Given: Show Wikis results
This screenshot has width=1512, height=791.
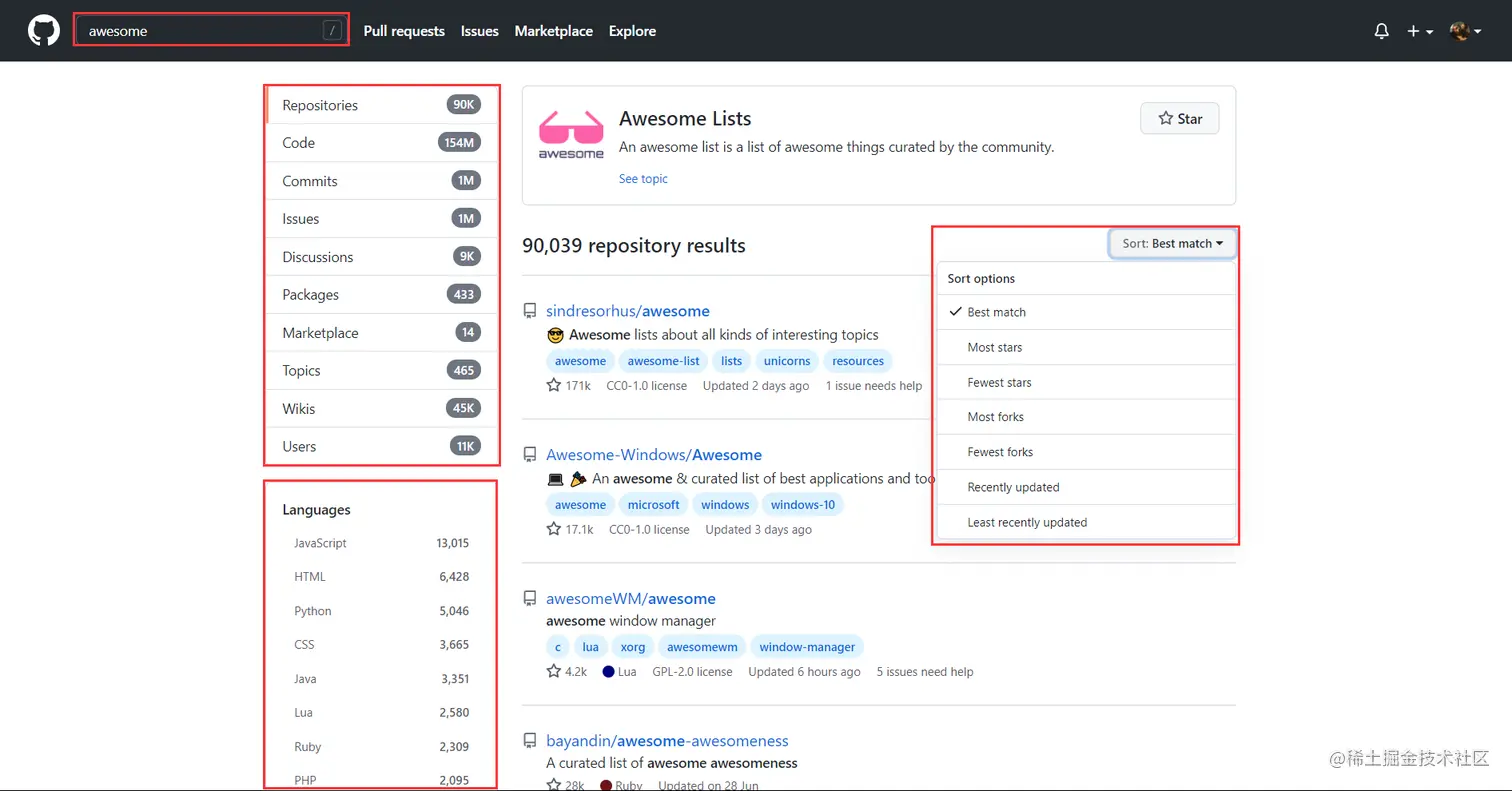Looking at the screenshot, I should tap(382, 409).
